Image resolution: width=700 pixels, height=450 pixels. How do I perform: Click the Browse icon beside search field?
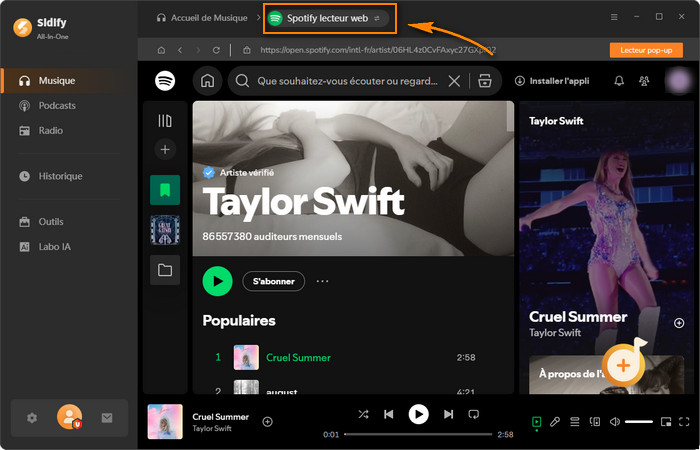[485, 81]
